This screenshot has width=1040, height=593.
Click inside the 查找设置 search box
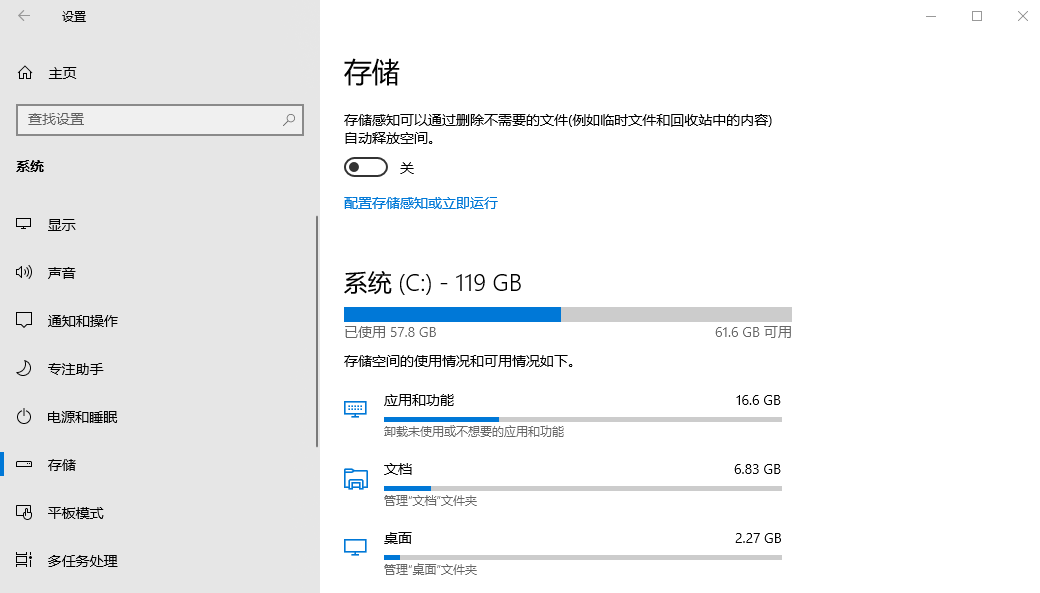click(160, 119)
